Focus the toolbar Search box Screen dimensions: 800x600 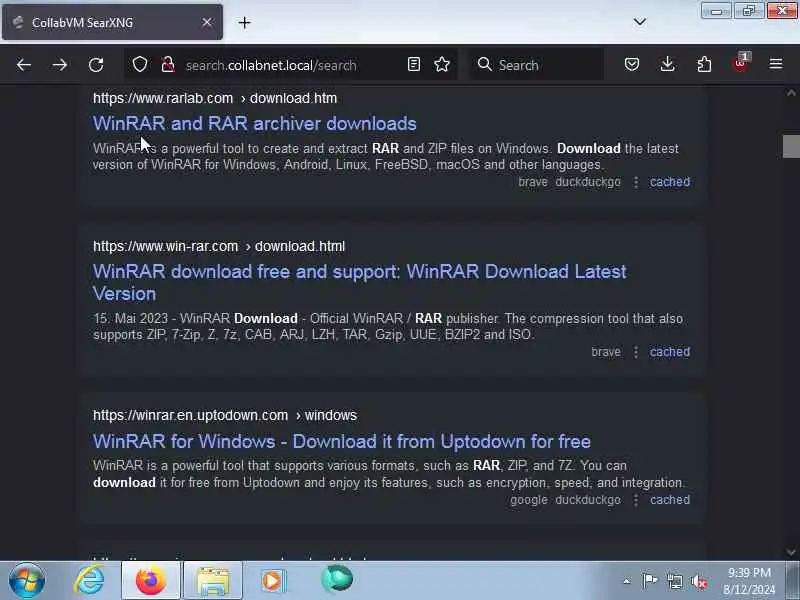point(537,65)
